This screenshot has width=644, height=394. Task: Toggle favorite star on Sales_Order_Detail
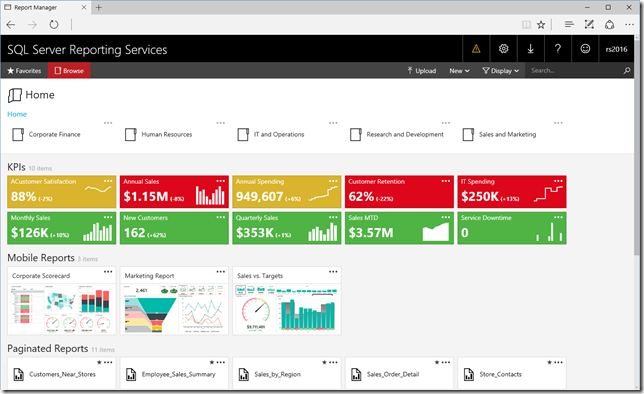tap(437, 362)
